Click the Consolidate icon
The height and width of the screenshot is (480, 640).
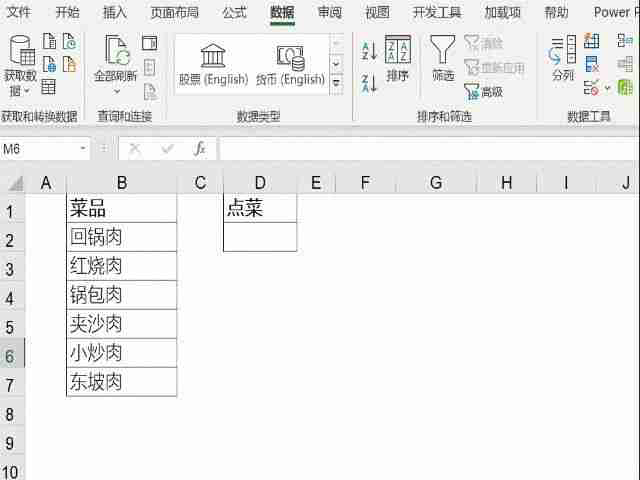625,41
